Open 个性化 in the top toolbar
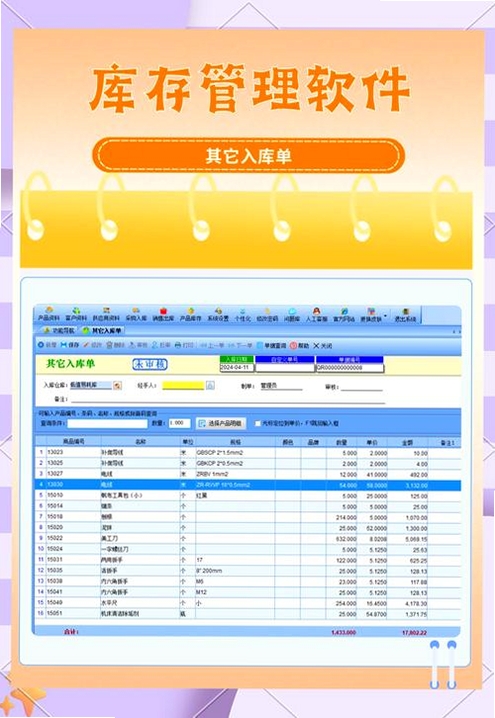This screenshot has height=718, width=495. 243,314
